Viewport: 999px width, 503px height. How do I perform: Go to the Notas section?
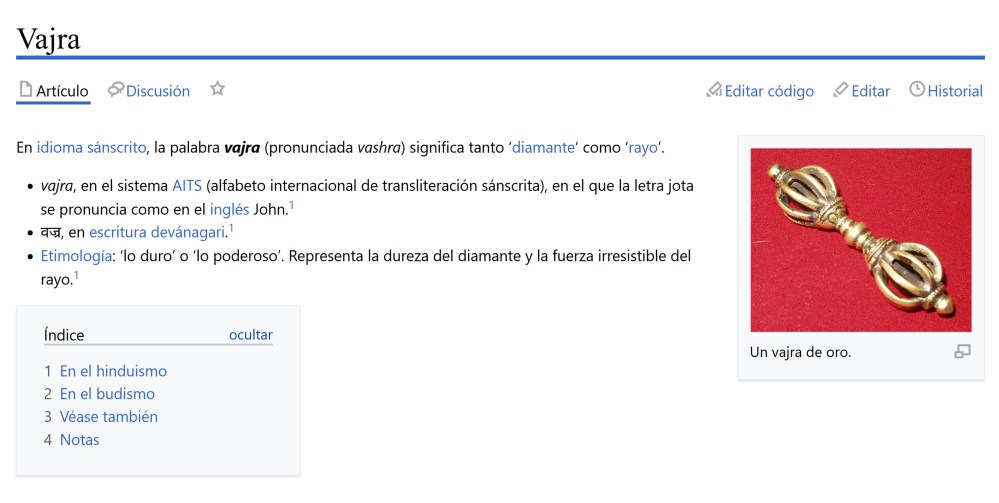79,440
